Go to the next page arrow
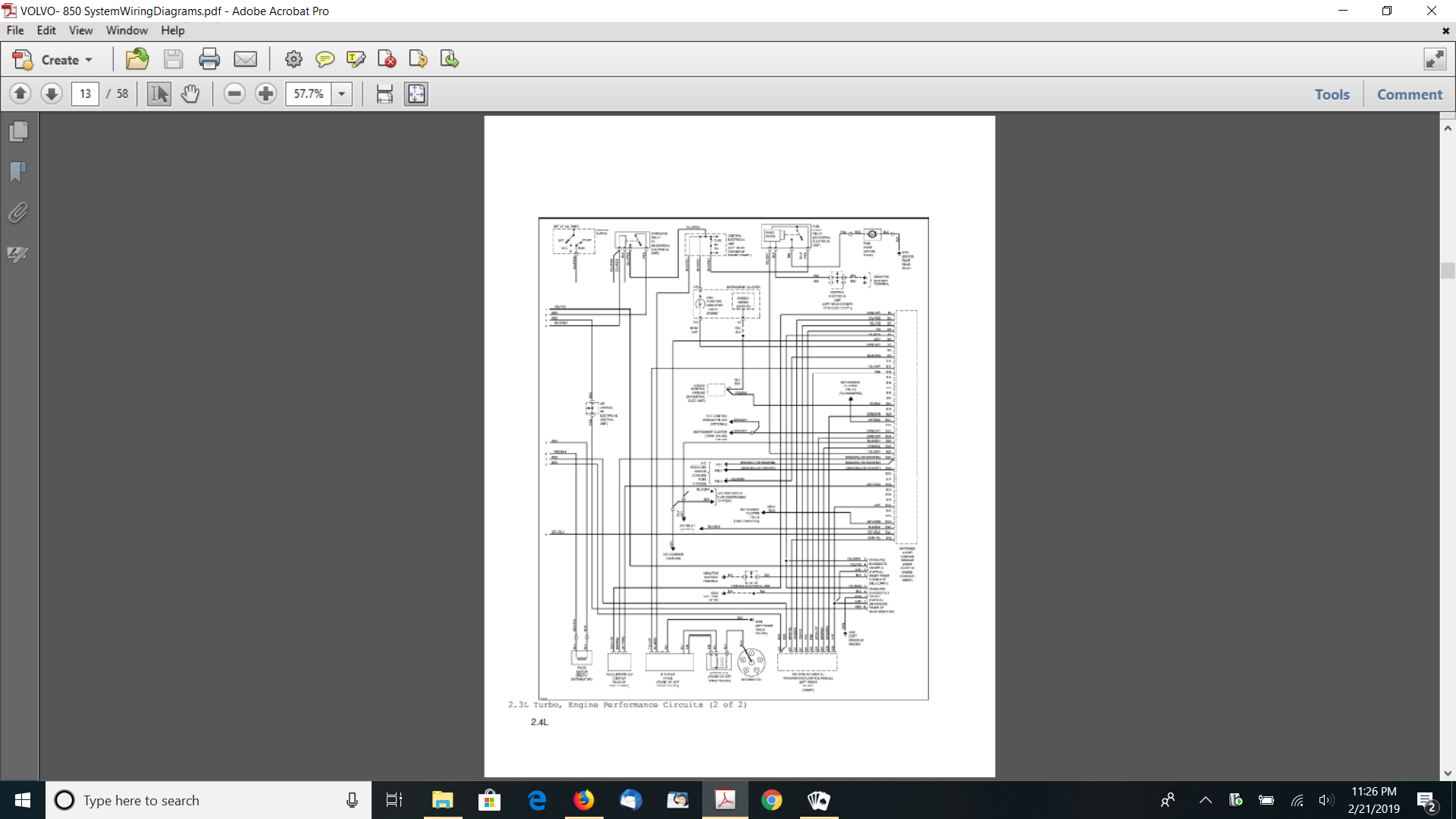The image size is (1456, 819). (52, 94)
